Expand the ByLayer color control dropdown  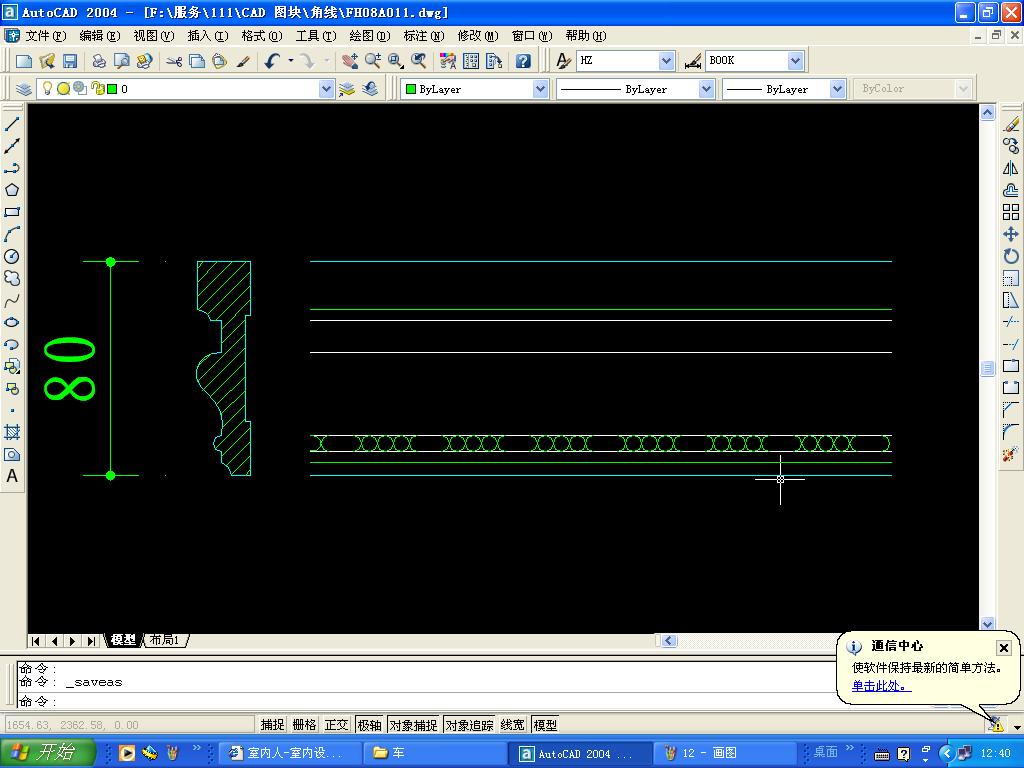pyautogui.click(x=540, y=89)
